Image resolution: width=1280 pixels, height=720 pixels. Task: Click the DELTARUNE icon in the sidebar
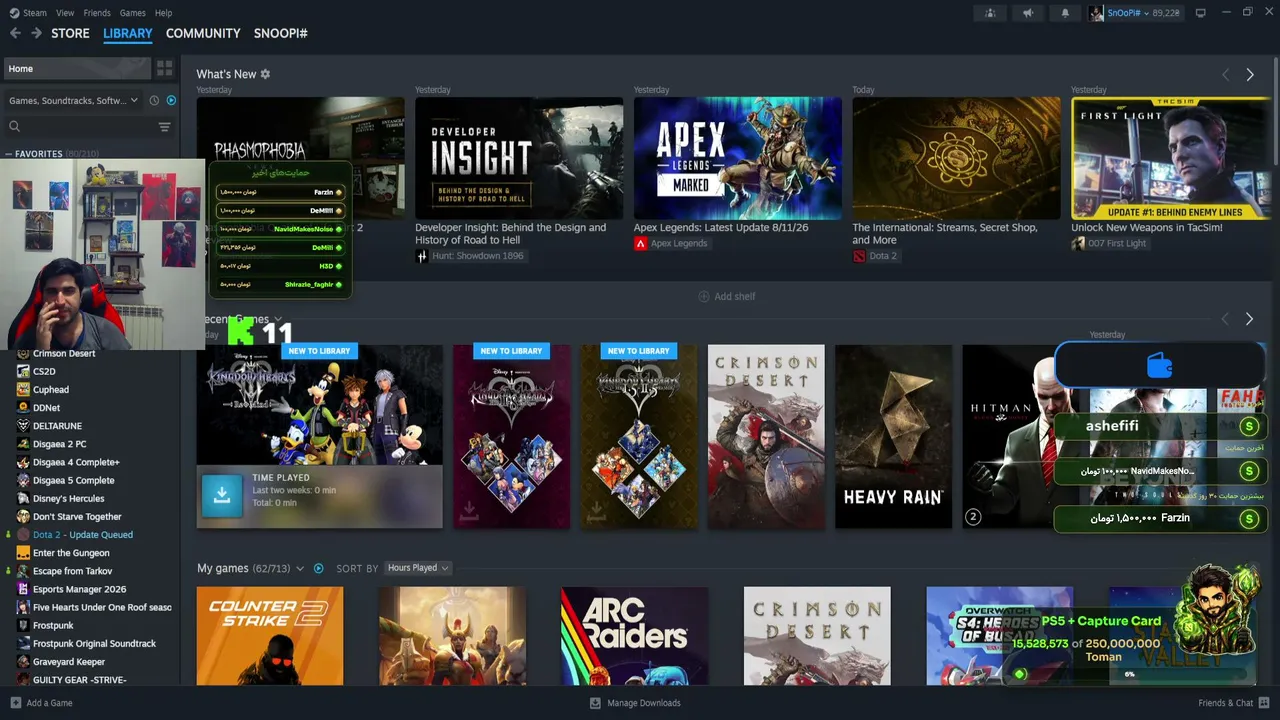click(23, 426)
